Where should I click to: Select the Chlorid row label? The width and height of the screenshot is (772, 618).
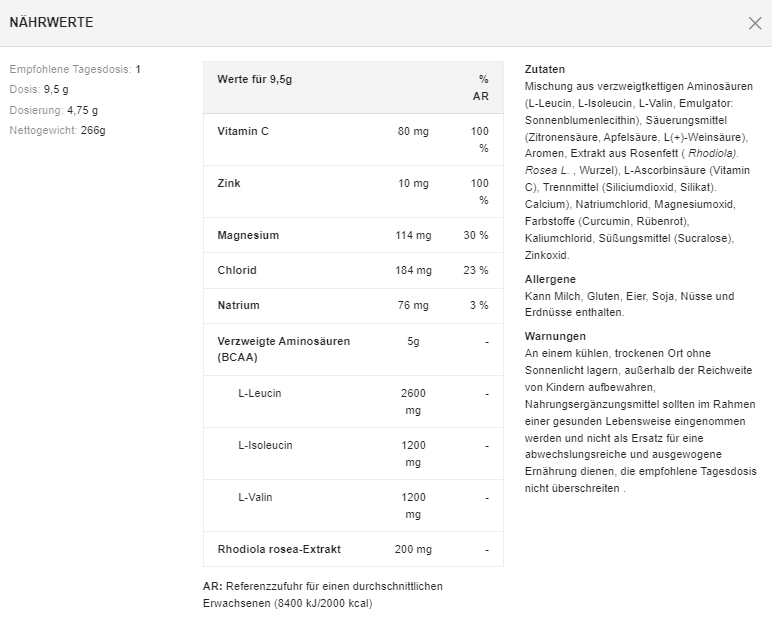click(x=237, y=270)
